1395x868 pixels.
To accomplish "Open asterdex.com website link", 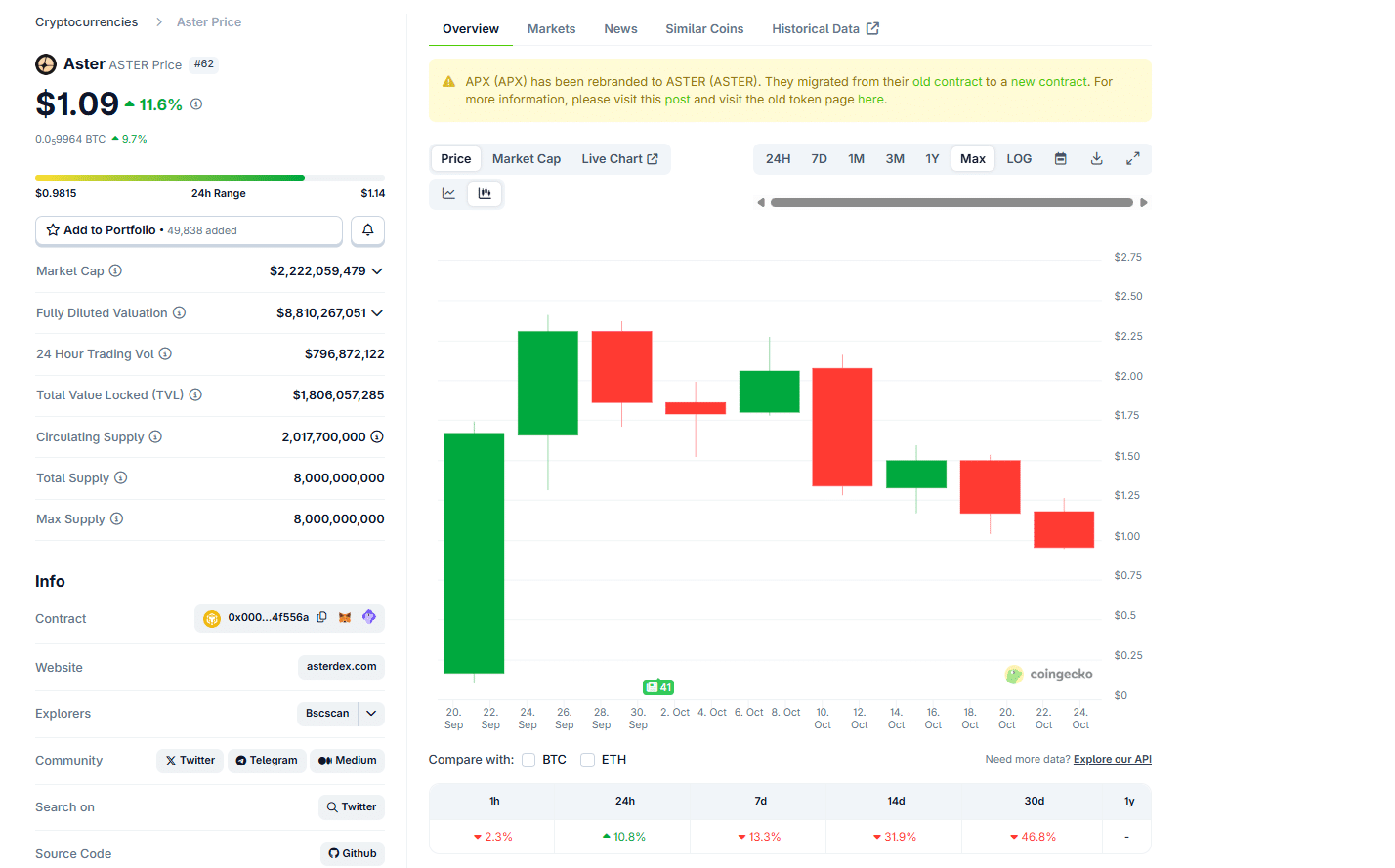I will 341,667.
